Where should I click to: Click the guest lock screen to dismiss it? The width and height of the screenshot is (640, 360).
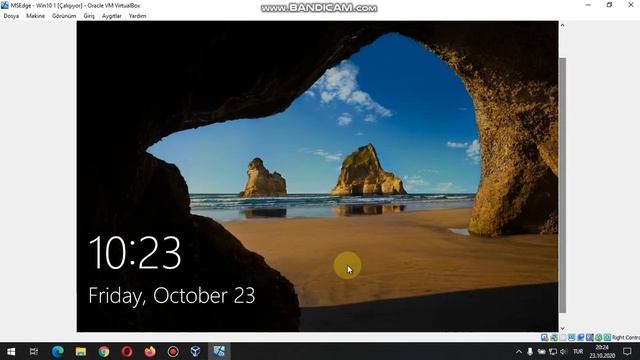coord(317,176)
